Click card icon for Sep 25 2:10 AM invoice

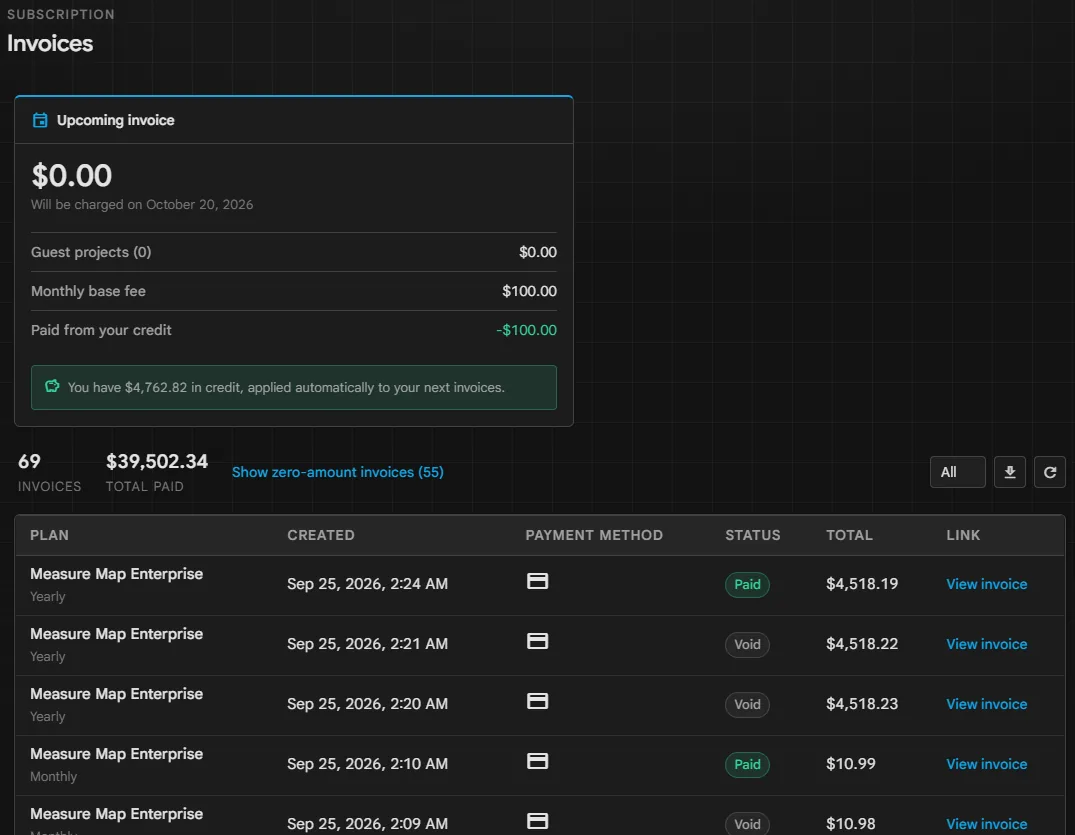538,762
